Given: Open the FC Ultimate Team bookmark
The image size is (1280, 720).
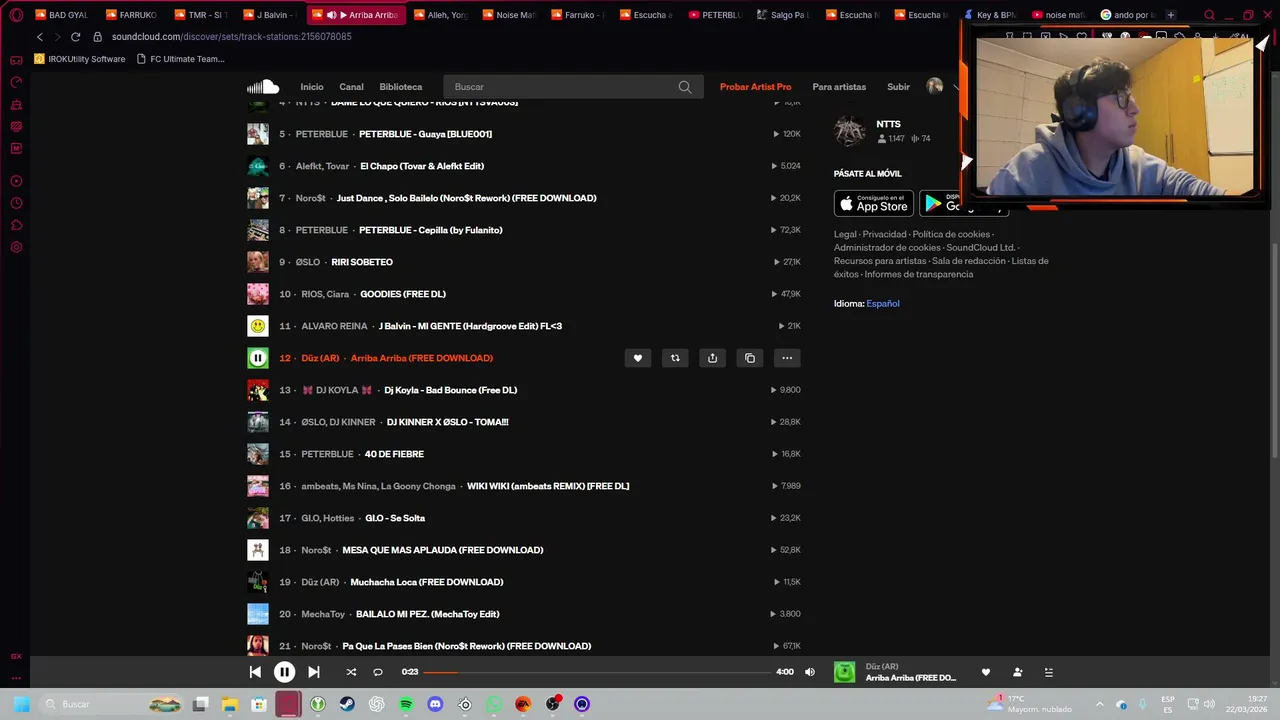Looking at the screenshot, I should click(180, 59).
